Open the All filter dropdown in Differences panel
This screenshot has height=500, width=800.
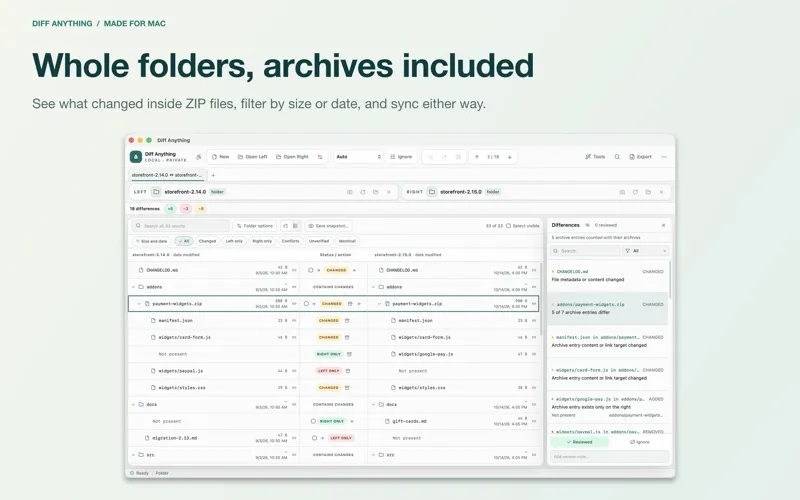pyautogui.click(x=646, y=251)
